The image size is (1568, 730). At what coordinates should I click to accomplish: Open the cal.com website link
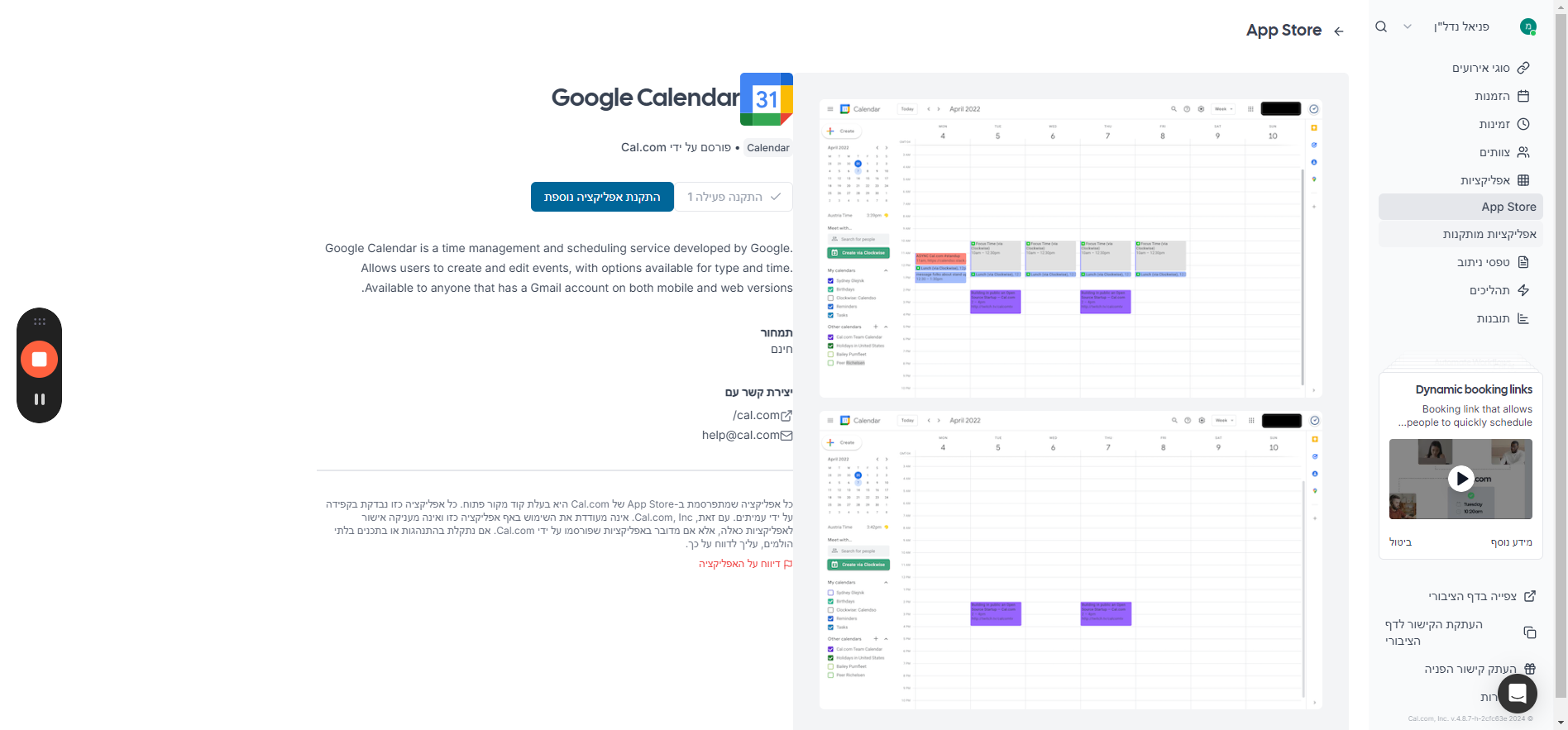pos(762,415)
